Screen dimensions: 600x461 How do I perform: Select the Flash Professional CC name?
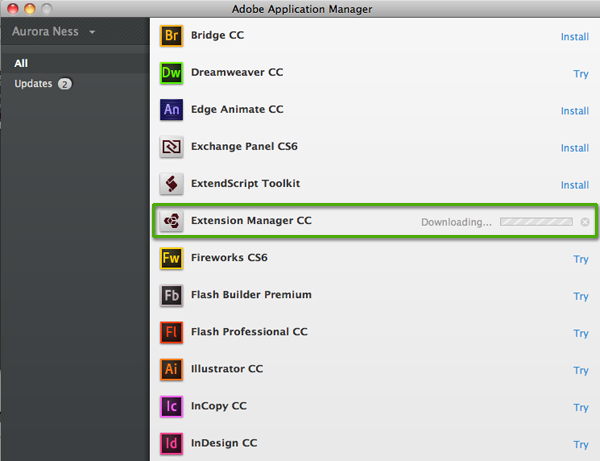(x=249, y=332)
